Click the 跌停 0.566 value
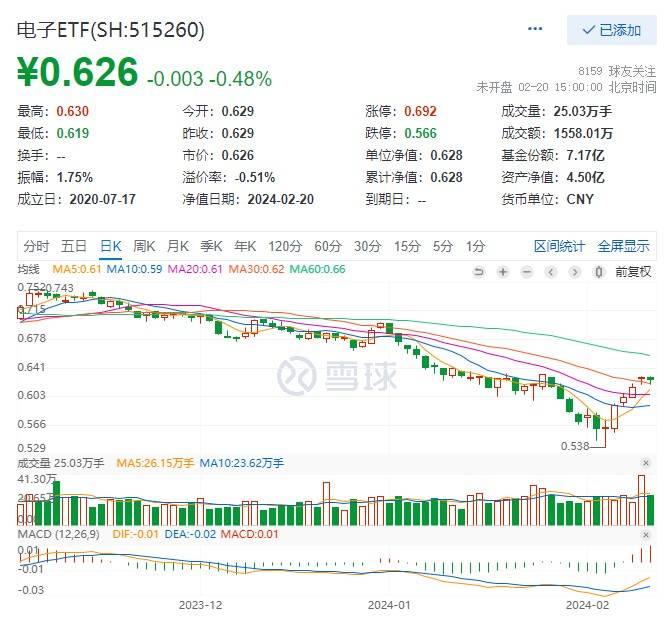This screenshot has height=618, width=667. (x=420, y=134)
